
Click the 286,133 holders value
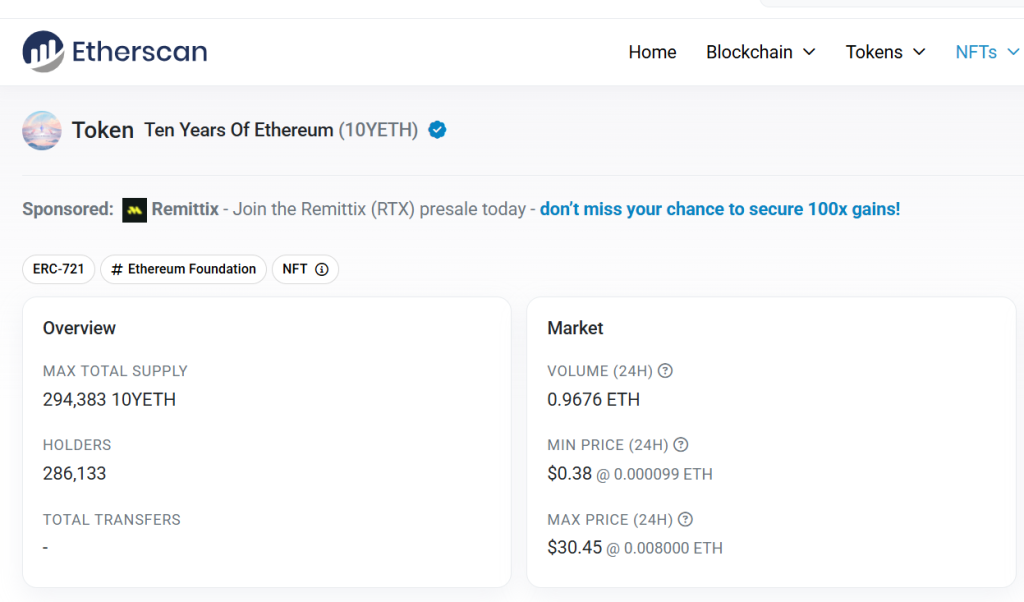[74, 473]
